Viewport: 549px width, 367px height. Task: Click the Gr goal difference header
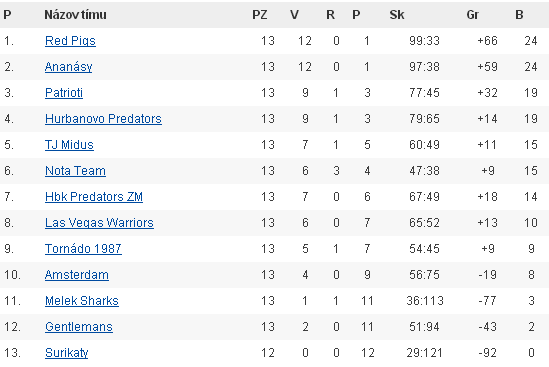473,15
